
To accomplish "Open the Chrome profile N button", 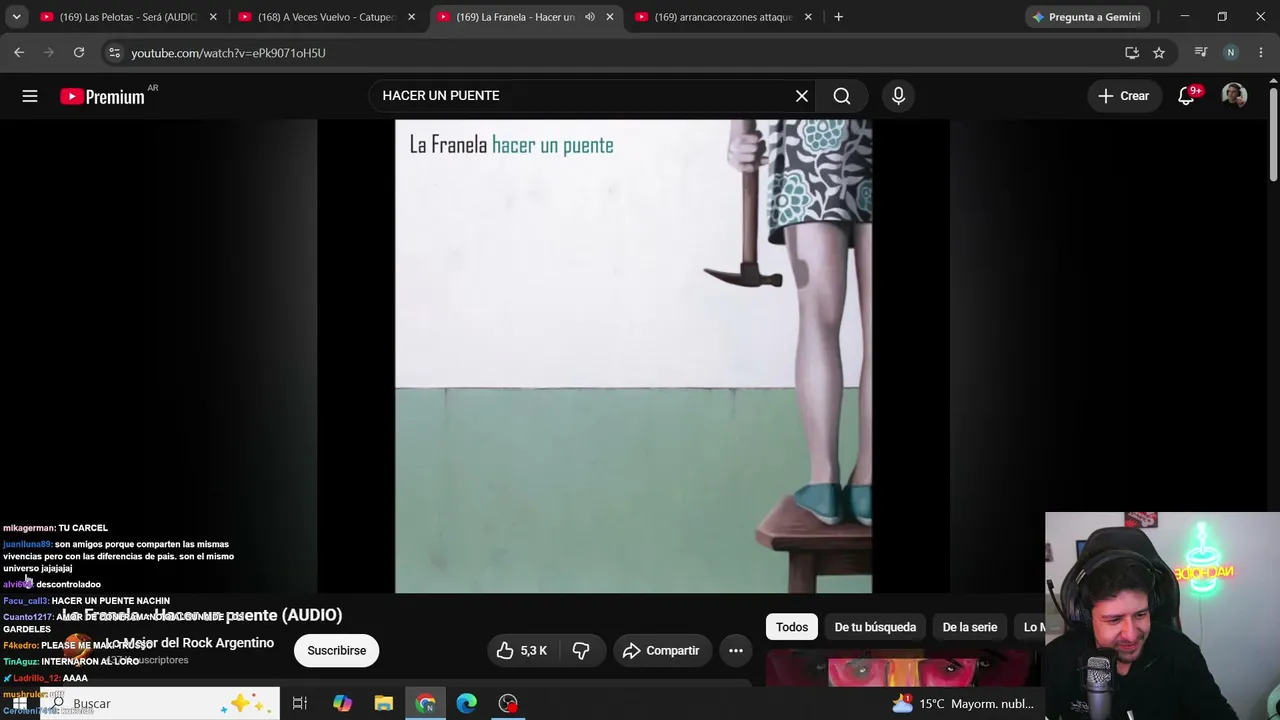I will click(x=1231, y=52).
